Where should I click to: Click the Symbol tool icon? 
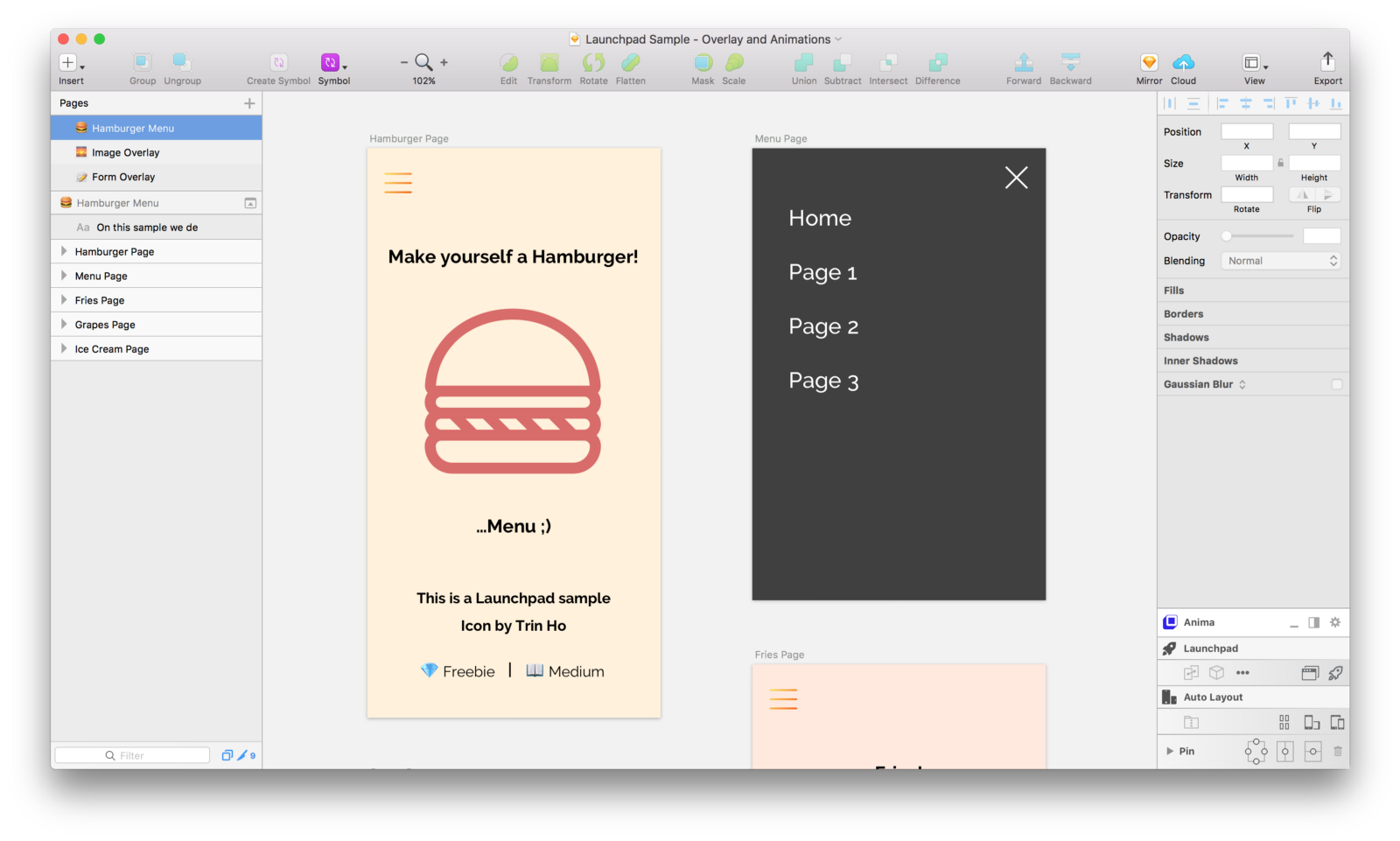pos(330,62)
